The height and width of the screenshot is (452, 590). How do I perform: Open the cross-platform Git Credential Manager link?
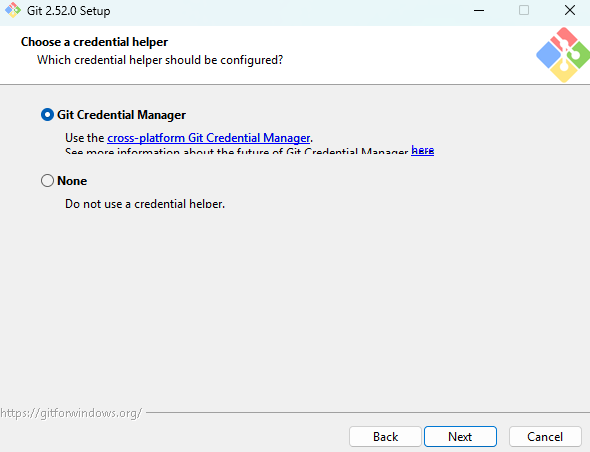[x=208, y=138]
